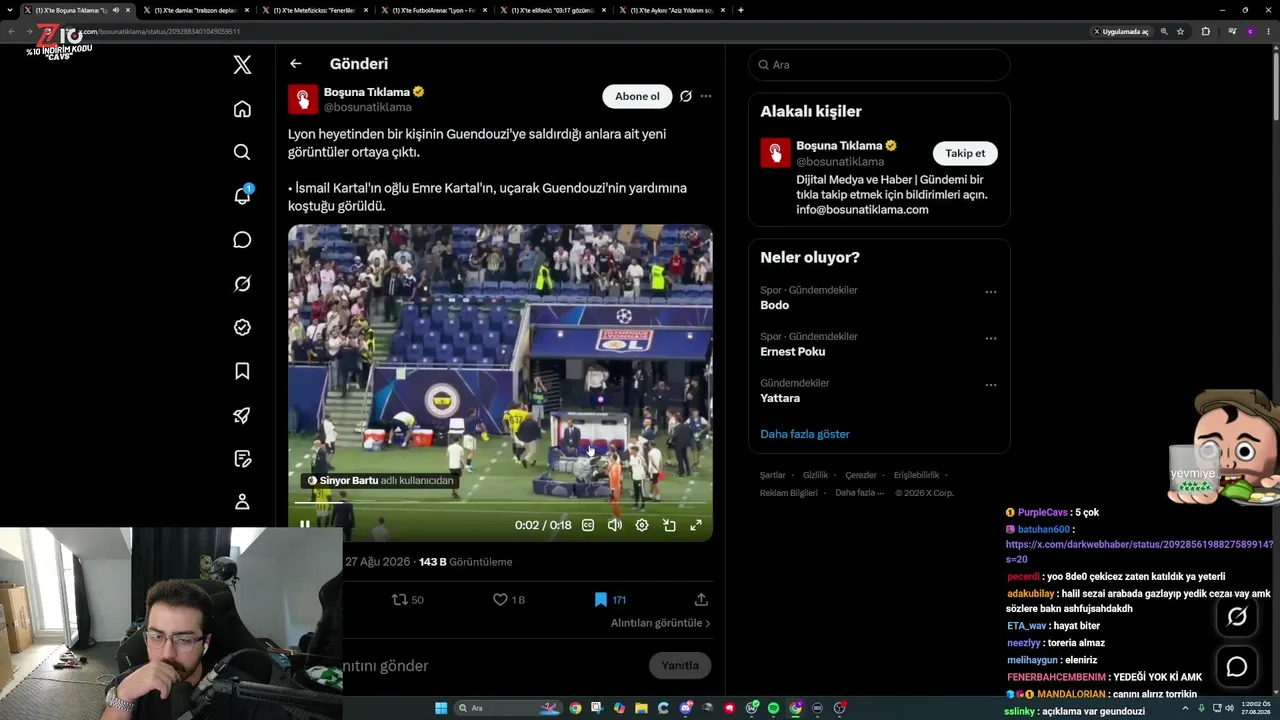Like the post with 1 B likes
The image size is (1280, 720).
509,600
